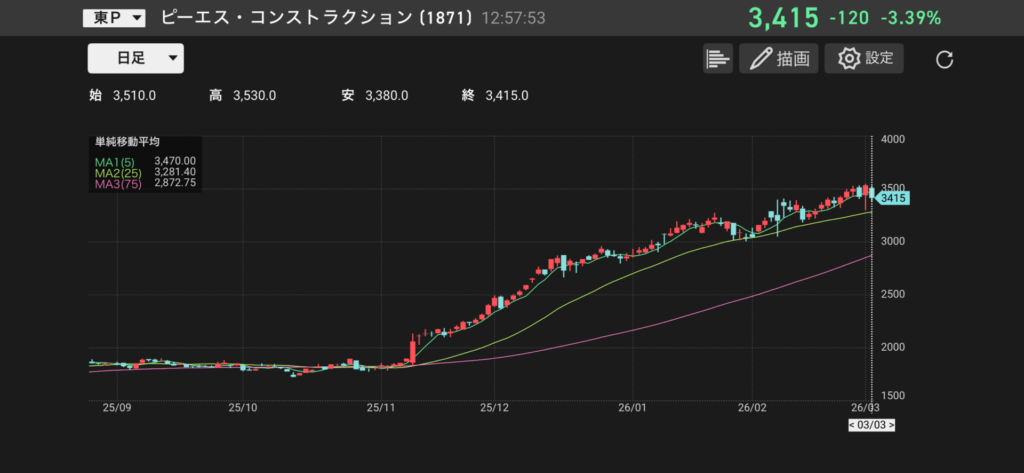Click the 25/11 date axis label

380,408
